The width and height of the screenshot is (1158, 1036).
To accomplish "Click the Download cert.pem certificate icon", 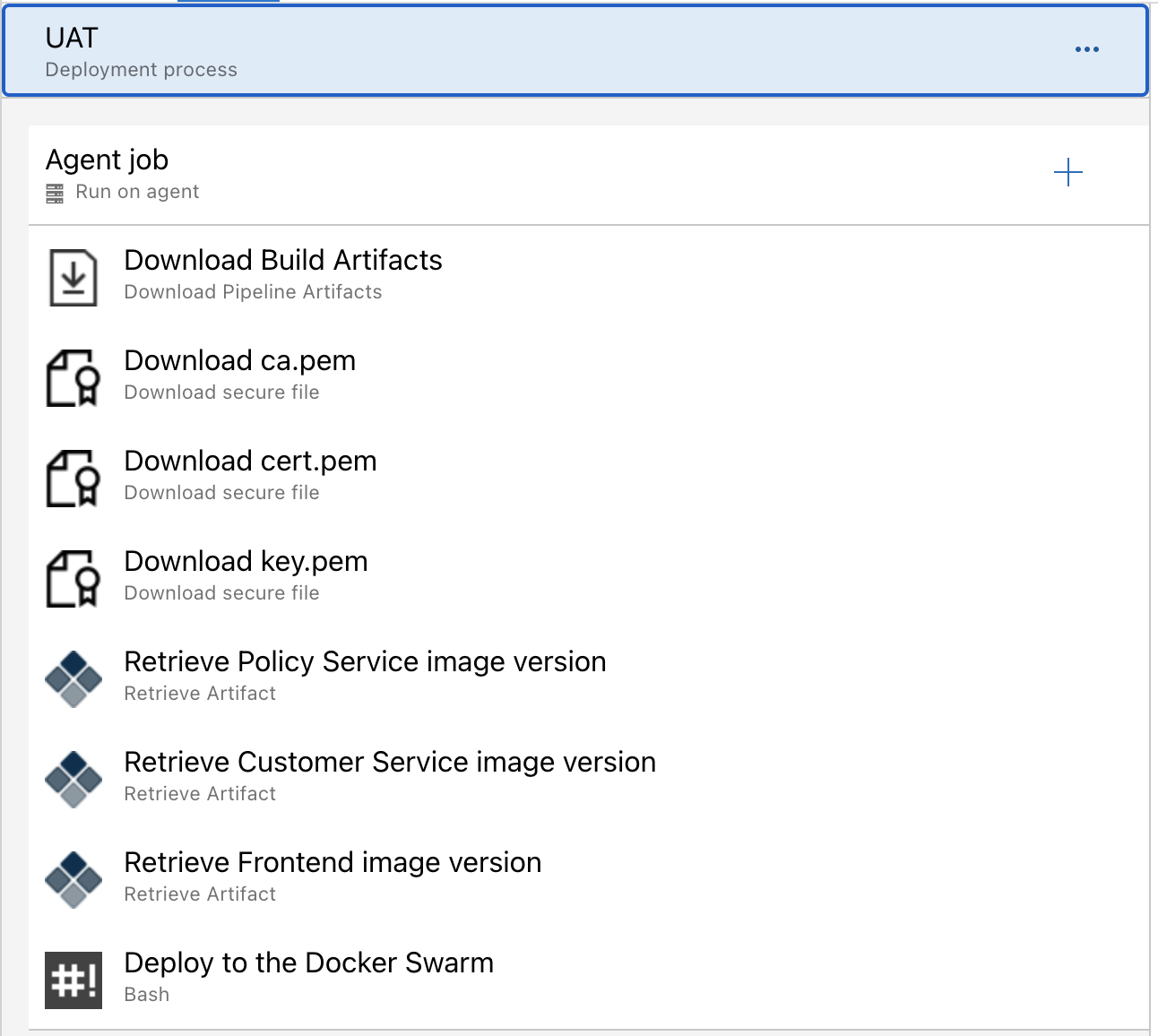I will [x=73, y=478].
